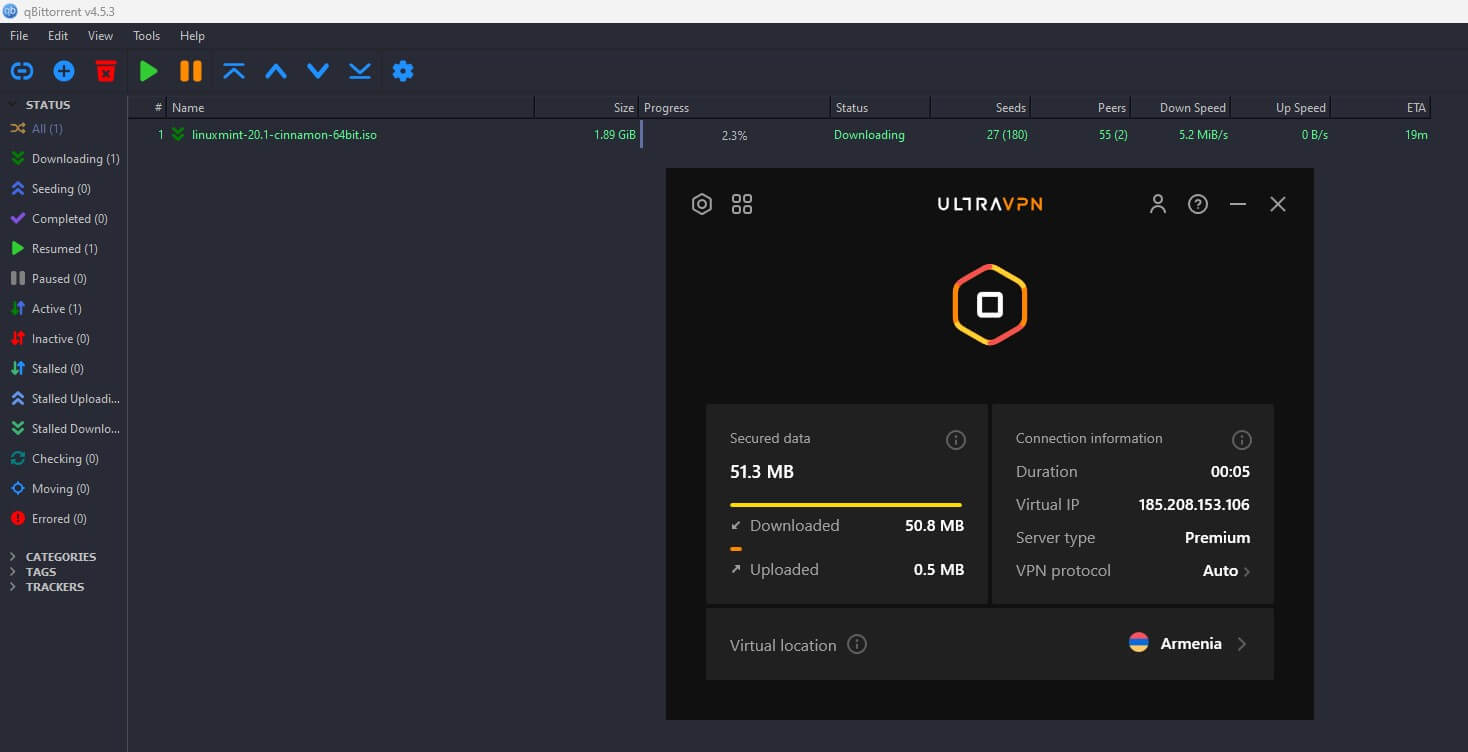This screenshot has width=1468, height=752.
Task: Open the View menu
Action: tap(100, 35)
